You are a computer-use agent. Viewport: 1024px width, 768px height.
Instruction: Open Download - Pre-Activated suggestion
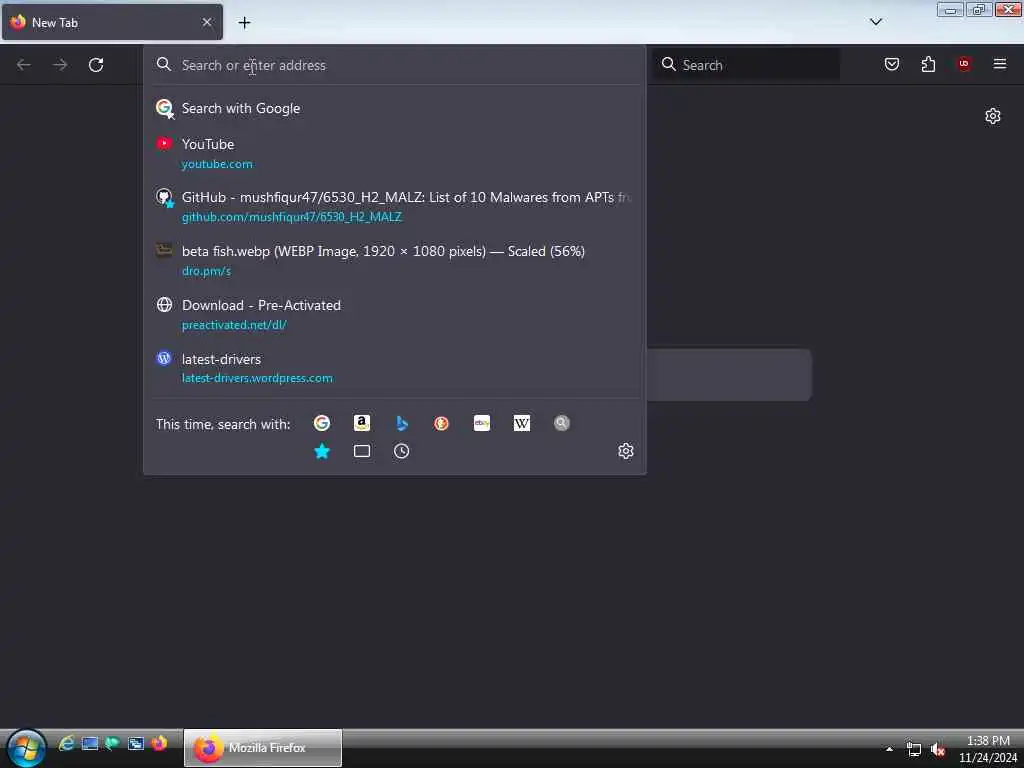[394, 315]
